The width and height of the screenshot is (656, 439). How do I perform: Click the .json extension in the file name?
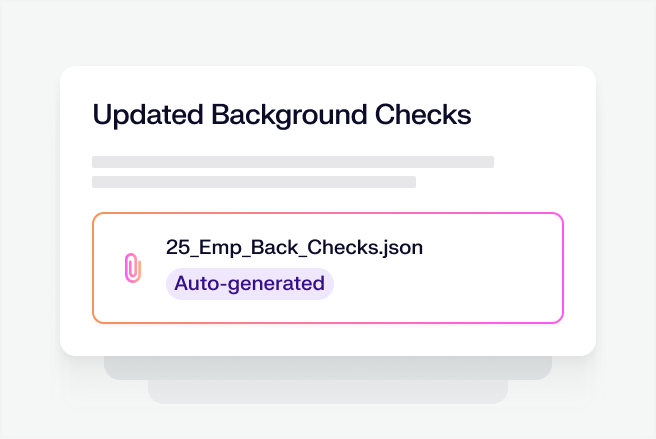(351, 248)
